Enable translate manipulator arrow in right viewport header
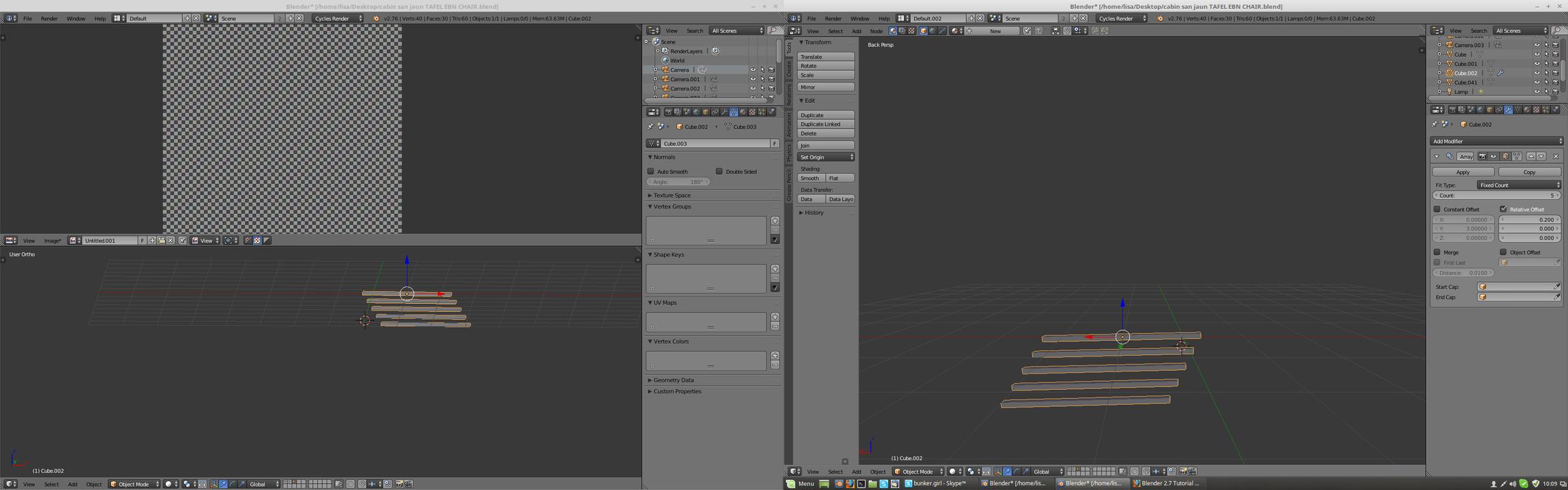The height and width of the screenshot is (490, 1568). point(1007,471)
